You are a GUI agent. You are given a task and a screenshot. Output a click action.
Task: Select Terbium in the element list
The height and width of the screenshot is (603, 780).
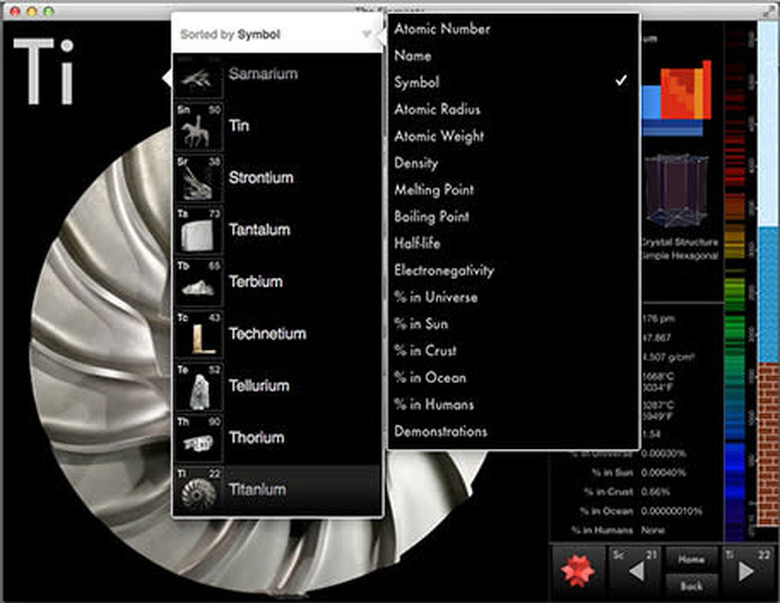tap(277, 282)
